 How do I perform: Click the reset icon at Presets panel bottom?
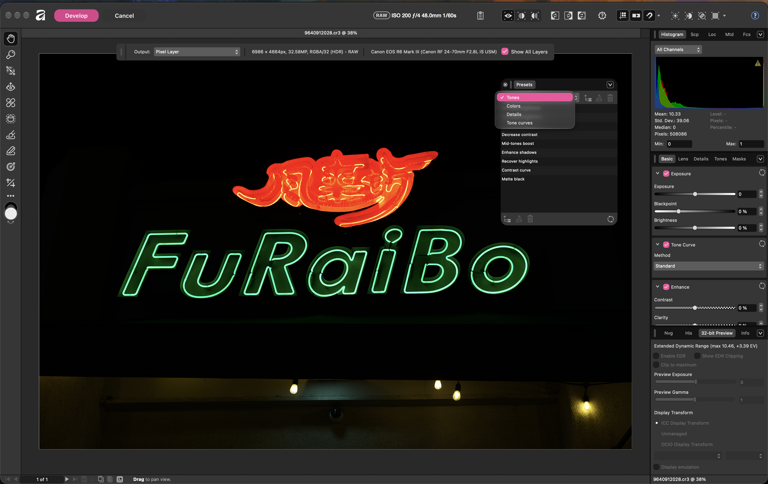pyautogui.click(x=610, y=219)
